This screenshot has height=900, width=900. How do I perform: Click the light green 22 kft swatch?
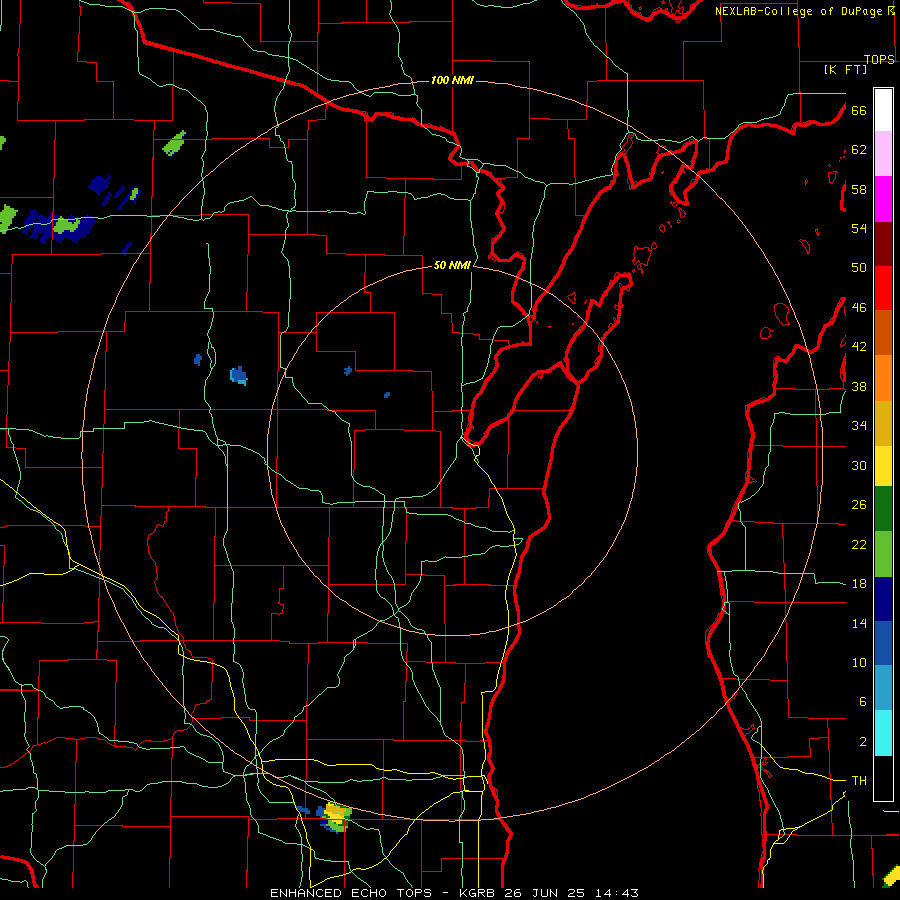tap(883, 554)
